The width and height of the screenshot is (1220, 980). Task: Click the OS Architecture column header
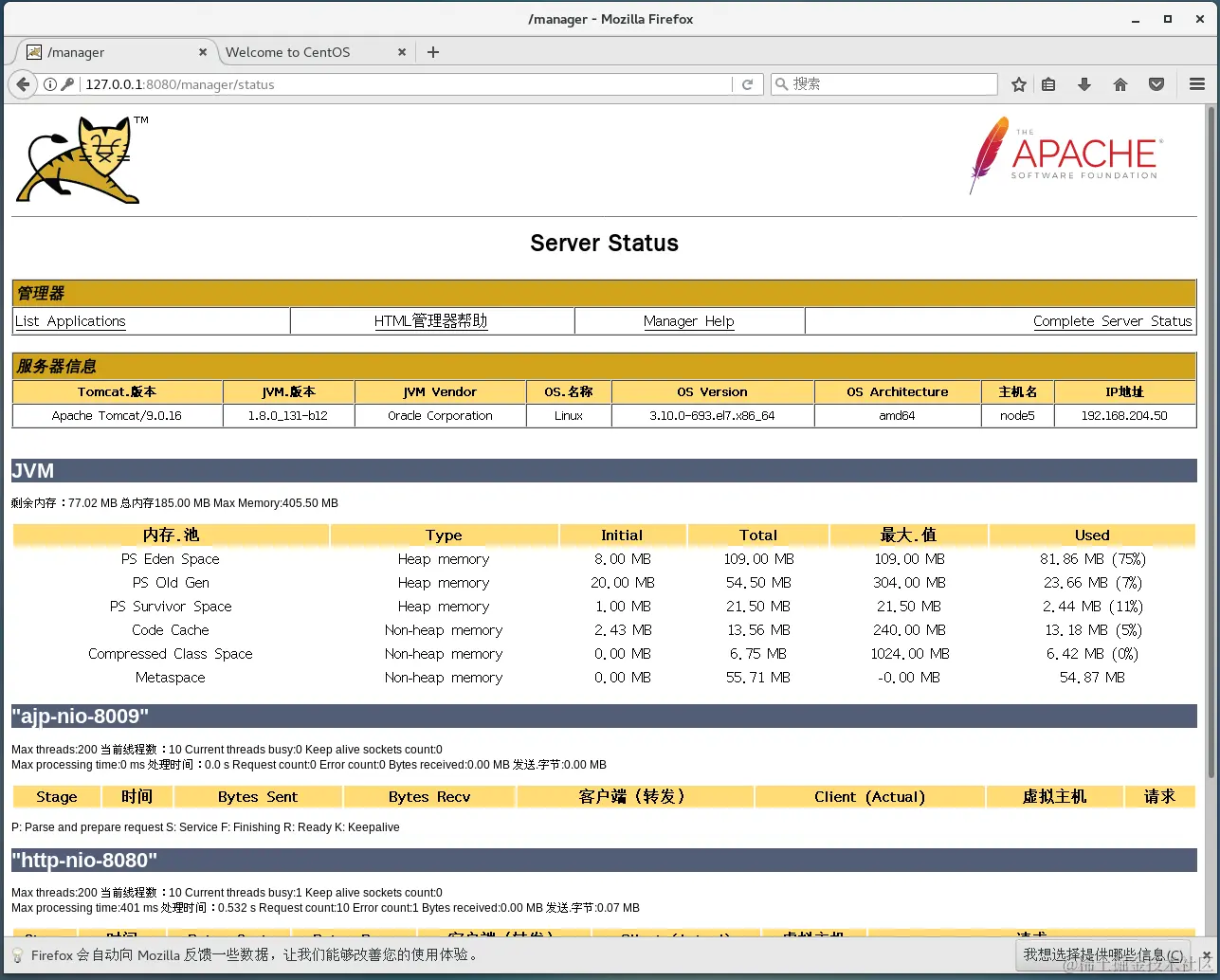click(x=897, y=391)
